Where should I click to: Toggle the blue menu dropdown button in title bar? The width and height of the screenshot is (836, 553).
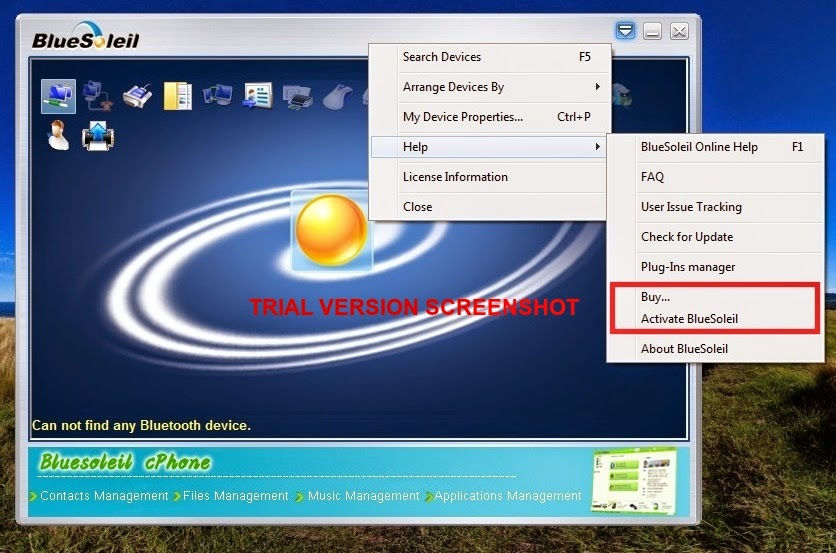click(x=625, y=30)
